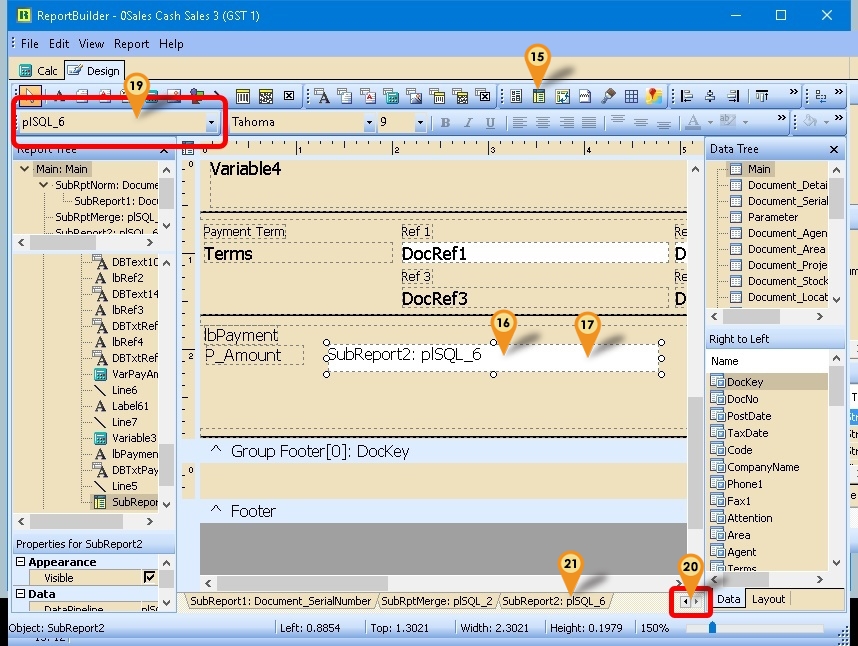Screen dimensions: 858x646
Task: Open the Report menu
Action: (131, 44)
